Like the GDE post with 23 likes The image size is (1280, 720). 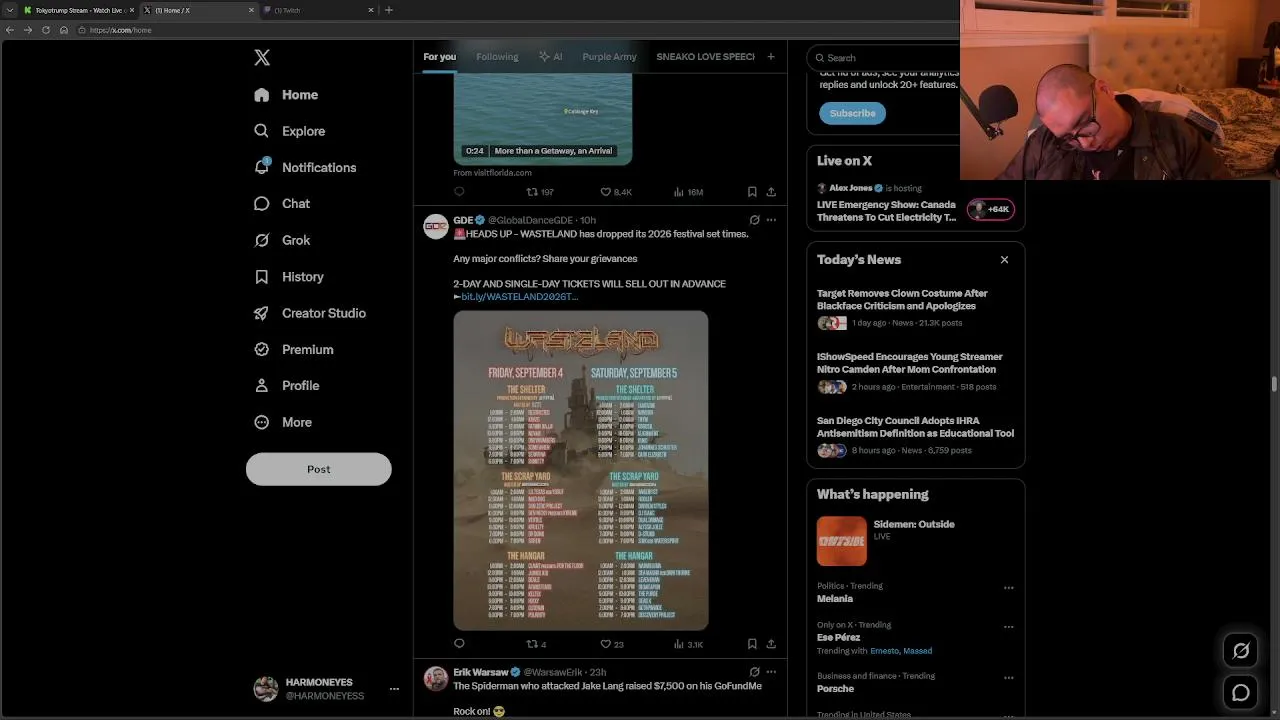pyautogui.click(x=612, y=644)
